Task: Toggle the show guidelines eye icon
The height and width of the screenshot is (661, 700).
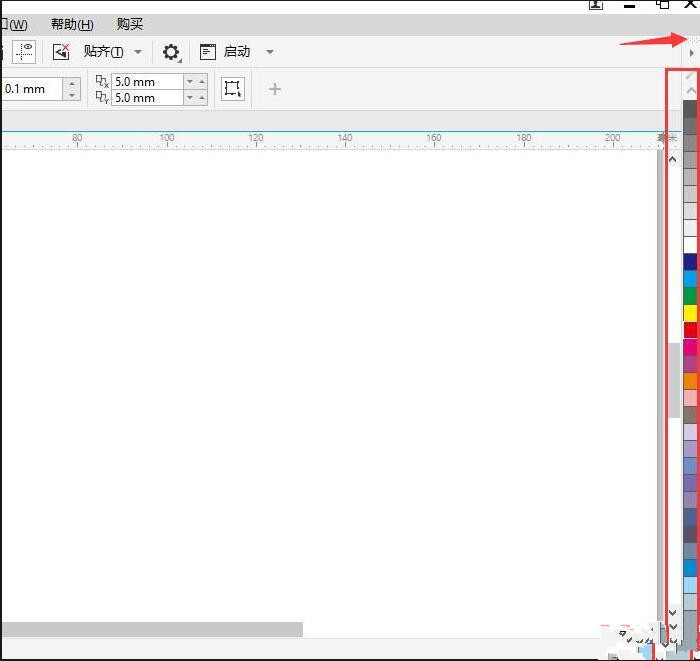Action: [x=24, y=52]
